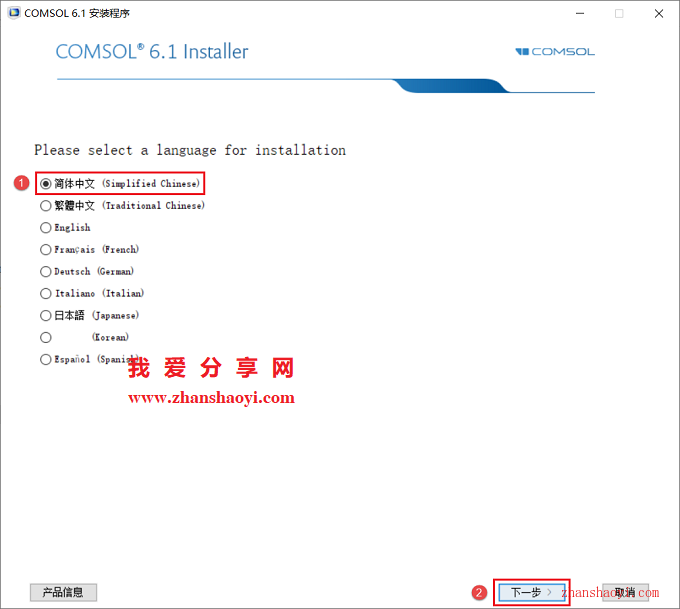
Task: Click the 取消 cancel button
Action: (x=625, y=592)
